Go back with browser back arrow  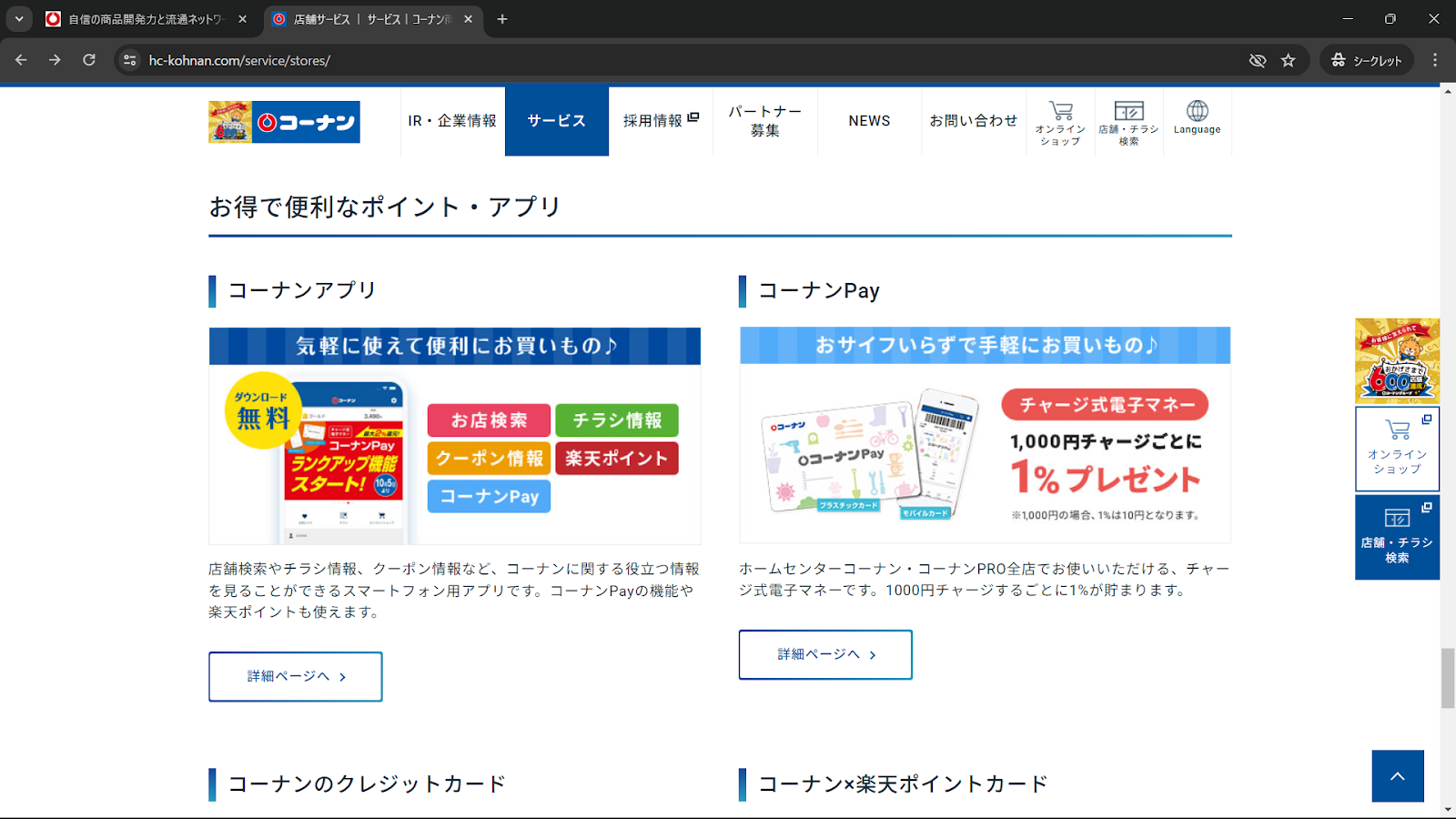[x=21, y=60]
